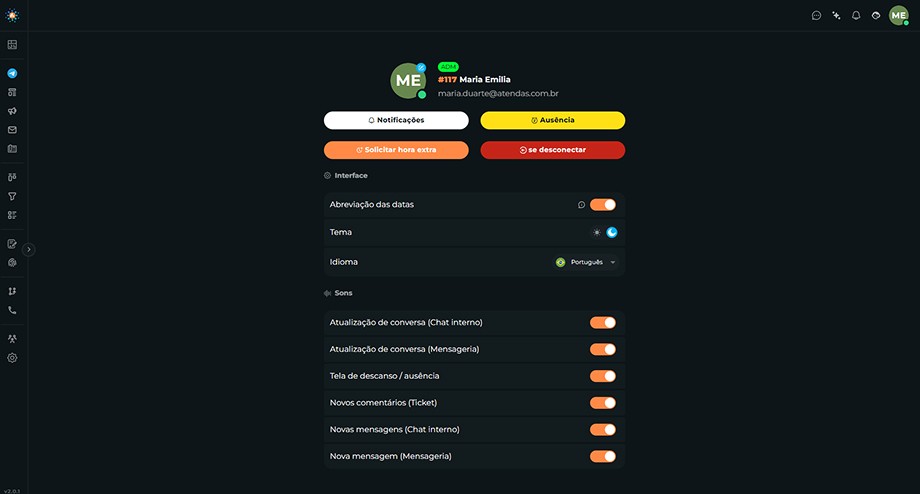The height and width of the screenshot is (494, 920).
Task: Open the edit note icon in sidebar
Action: point(12,243)
